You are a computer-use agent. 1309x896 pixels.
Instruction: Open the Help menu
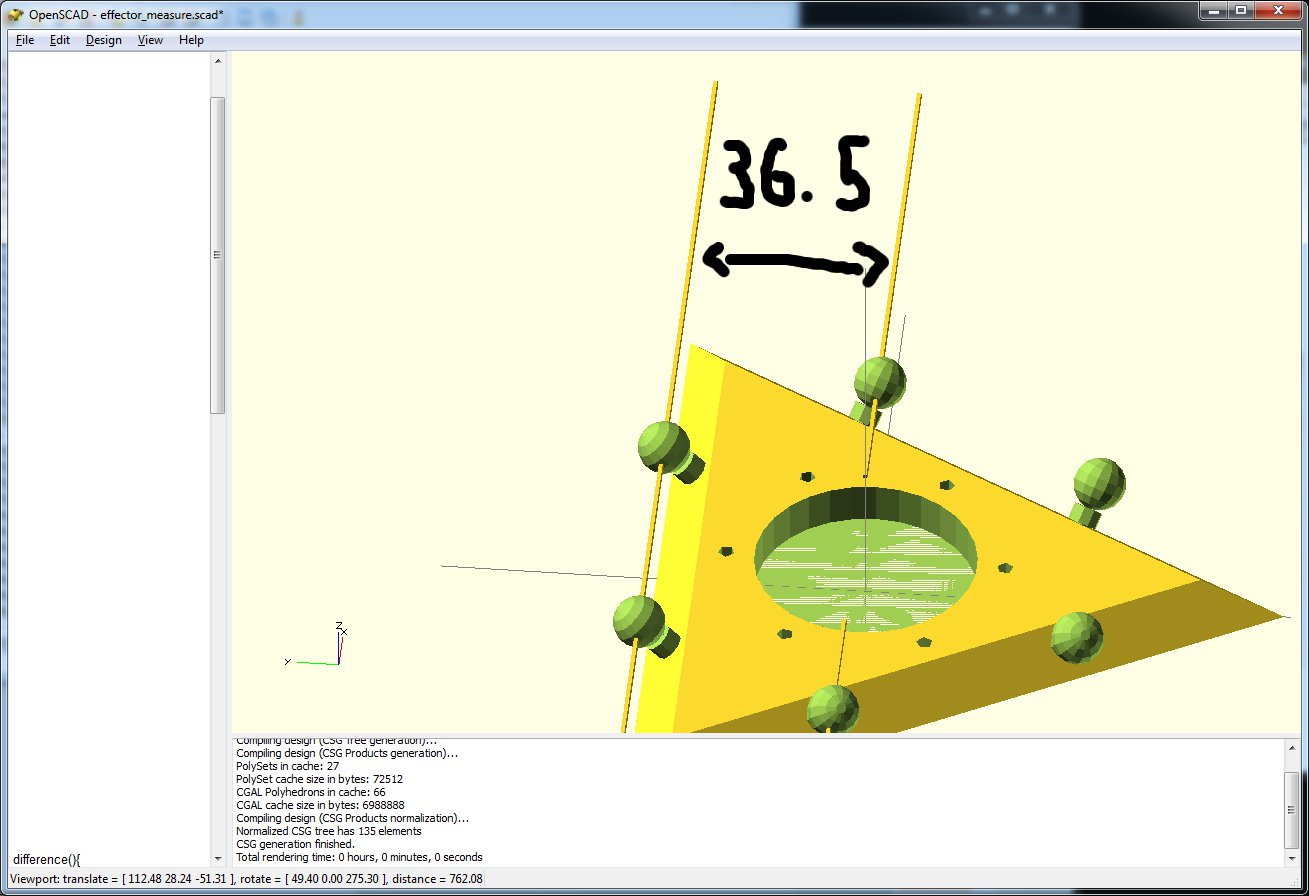point(191,40)
